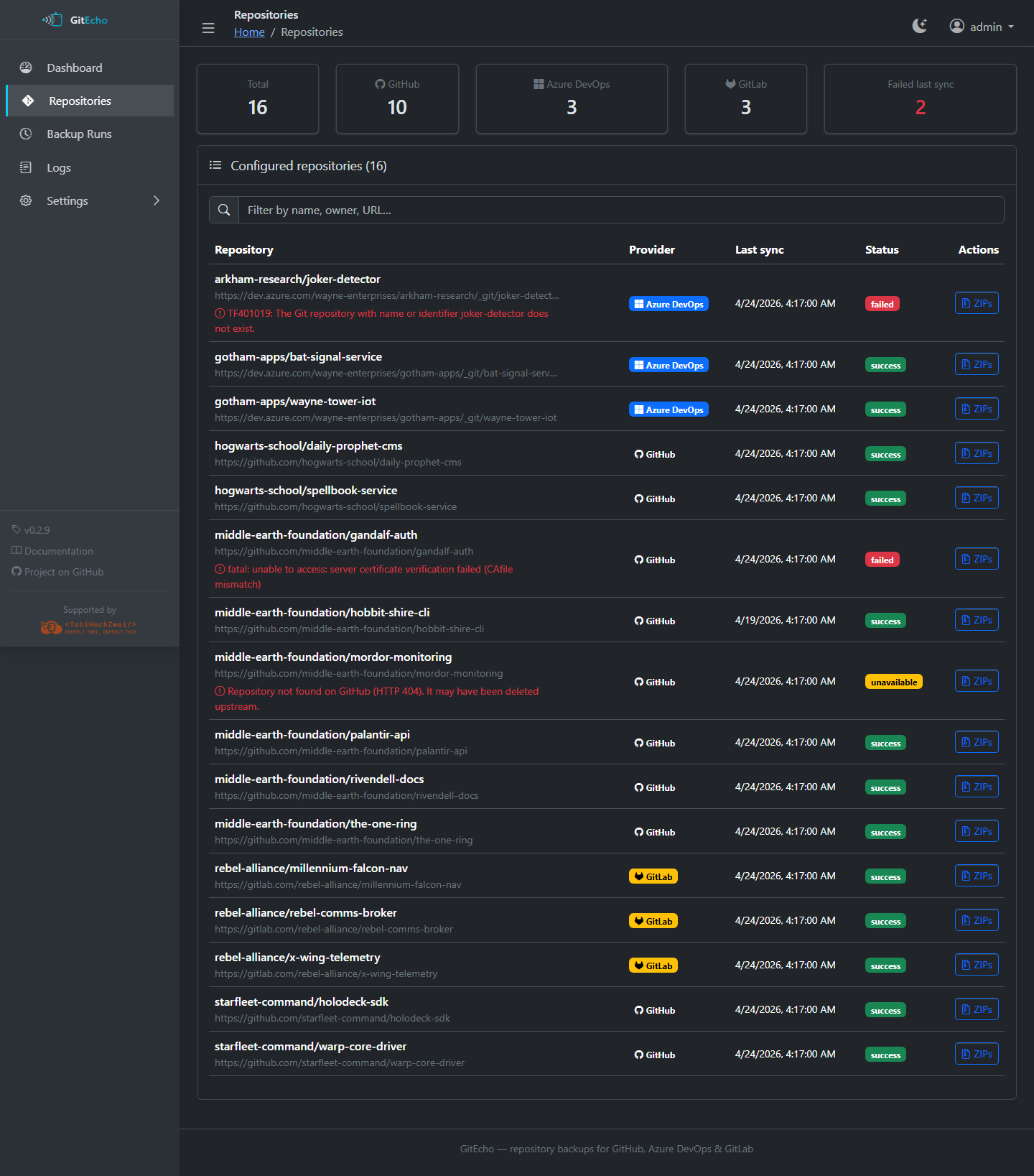
Task: Click the search magnifier icon
Action: (224, 210)
